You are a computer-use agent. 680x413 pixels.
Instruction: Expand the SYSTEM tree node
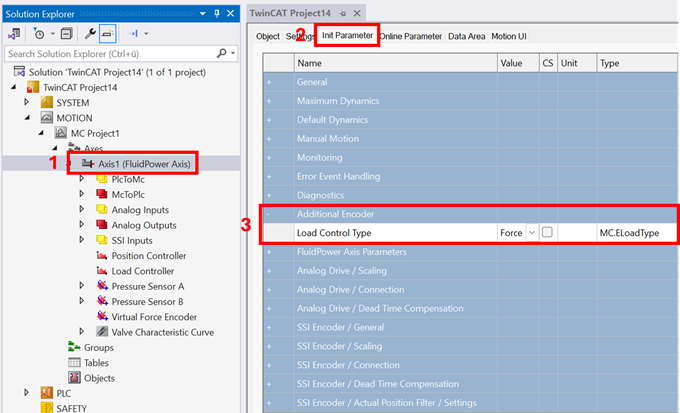click(26, 102)
